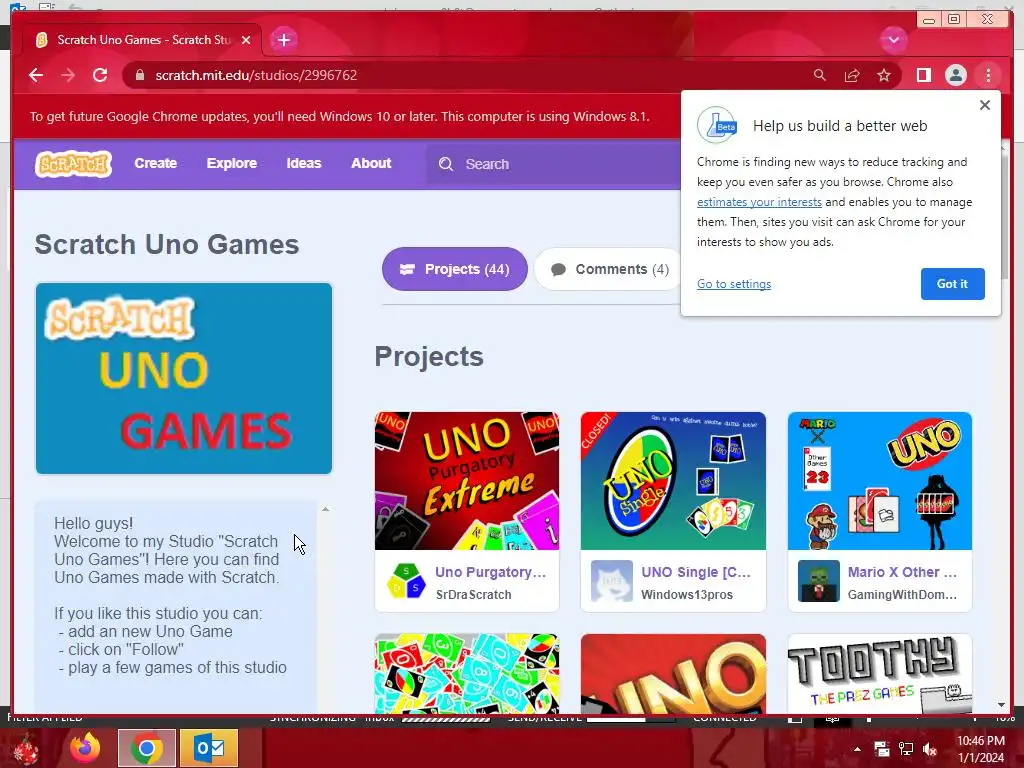Image resolution: width=1024 pixels, height=768 pixels.
Task: Open the Chrome side panel
Action: (923, 75)
